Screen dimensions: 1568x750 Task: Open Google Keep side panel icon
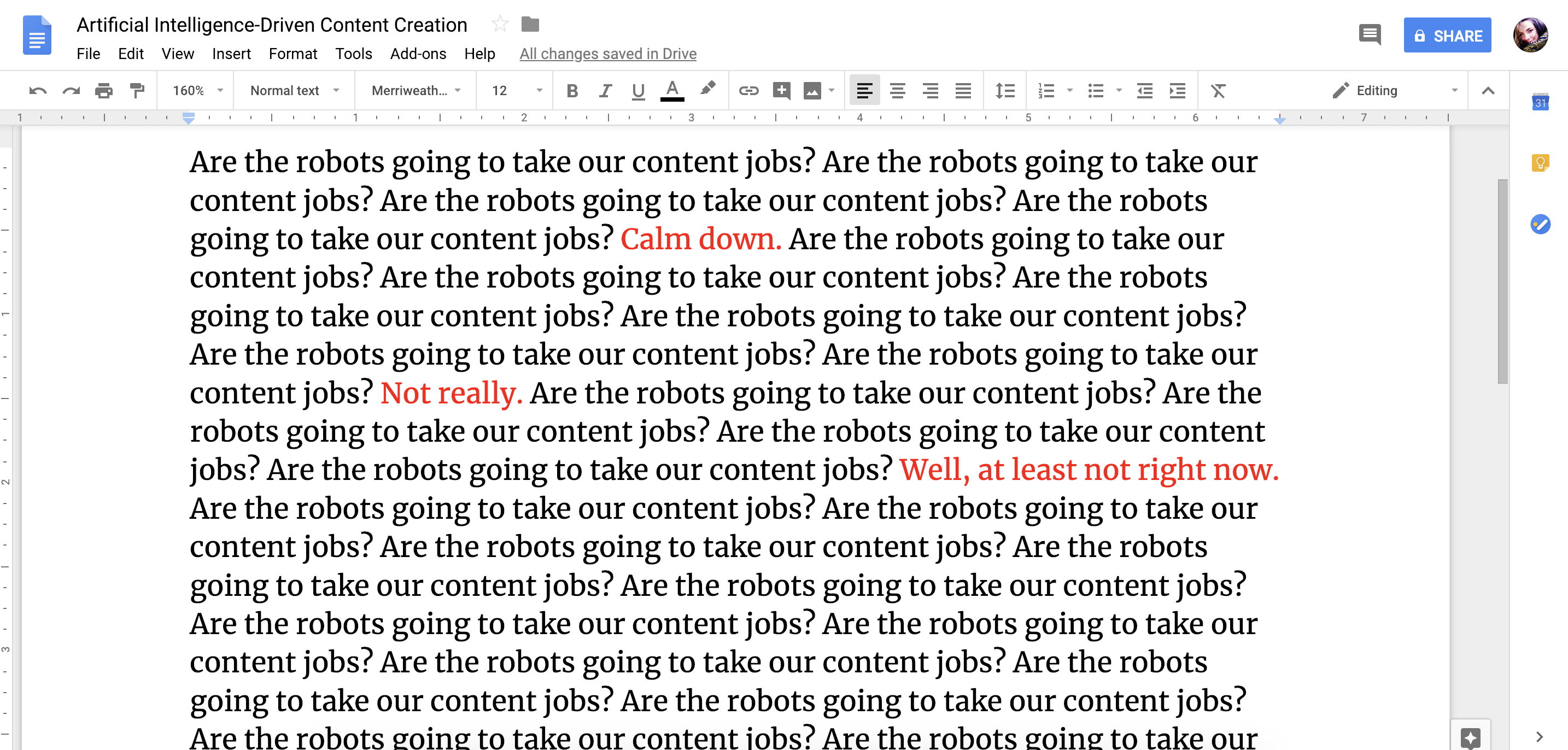coord(1541,163)
